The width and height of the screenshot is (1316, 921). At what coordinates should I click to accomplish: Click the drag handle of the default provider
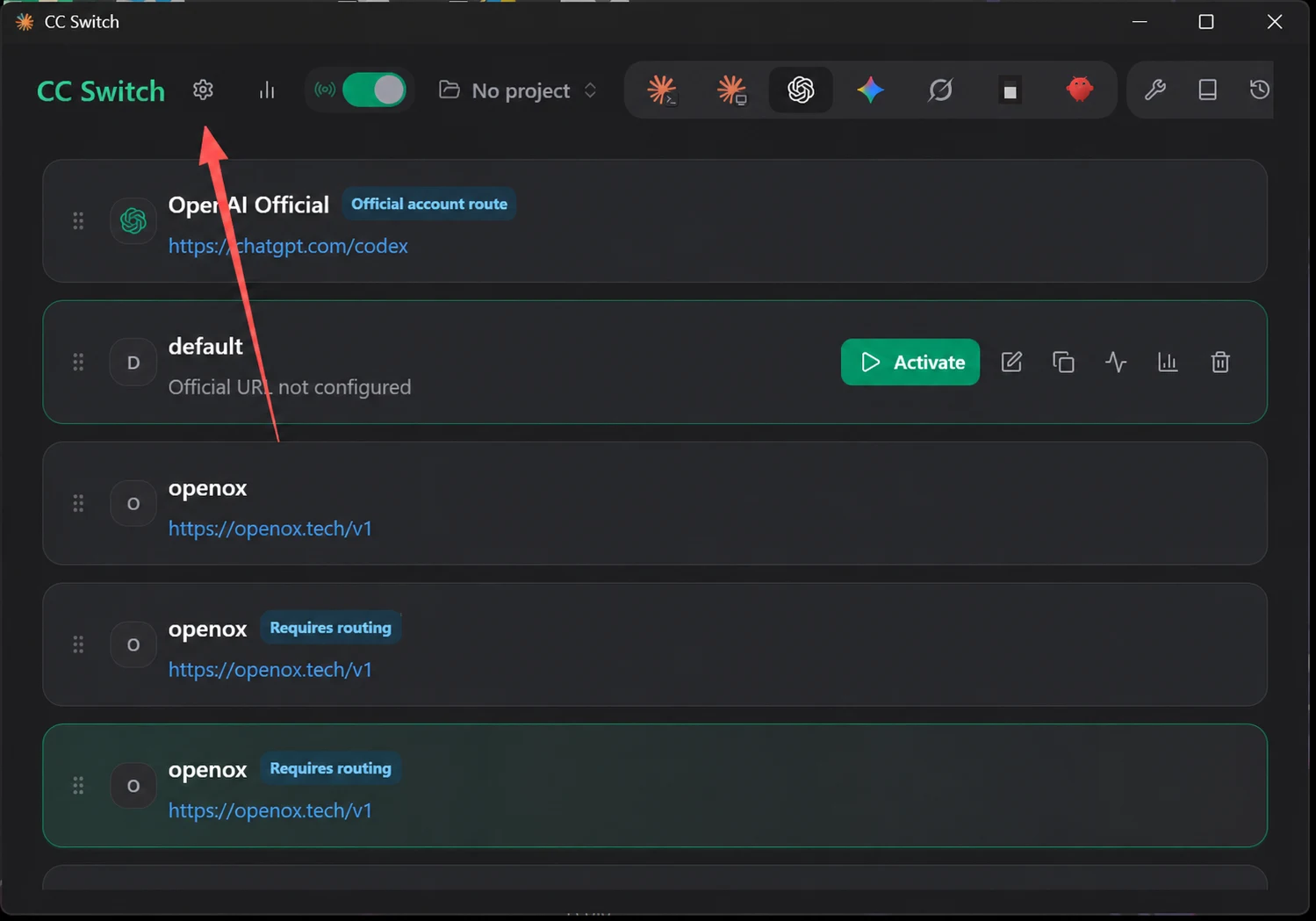78,362
